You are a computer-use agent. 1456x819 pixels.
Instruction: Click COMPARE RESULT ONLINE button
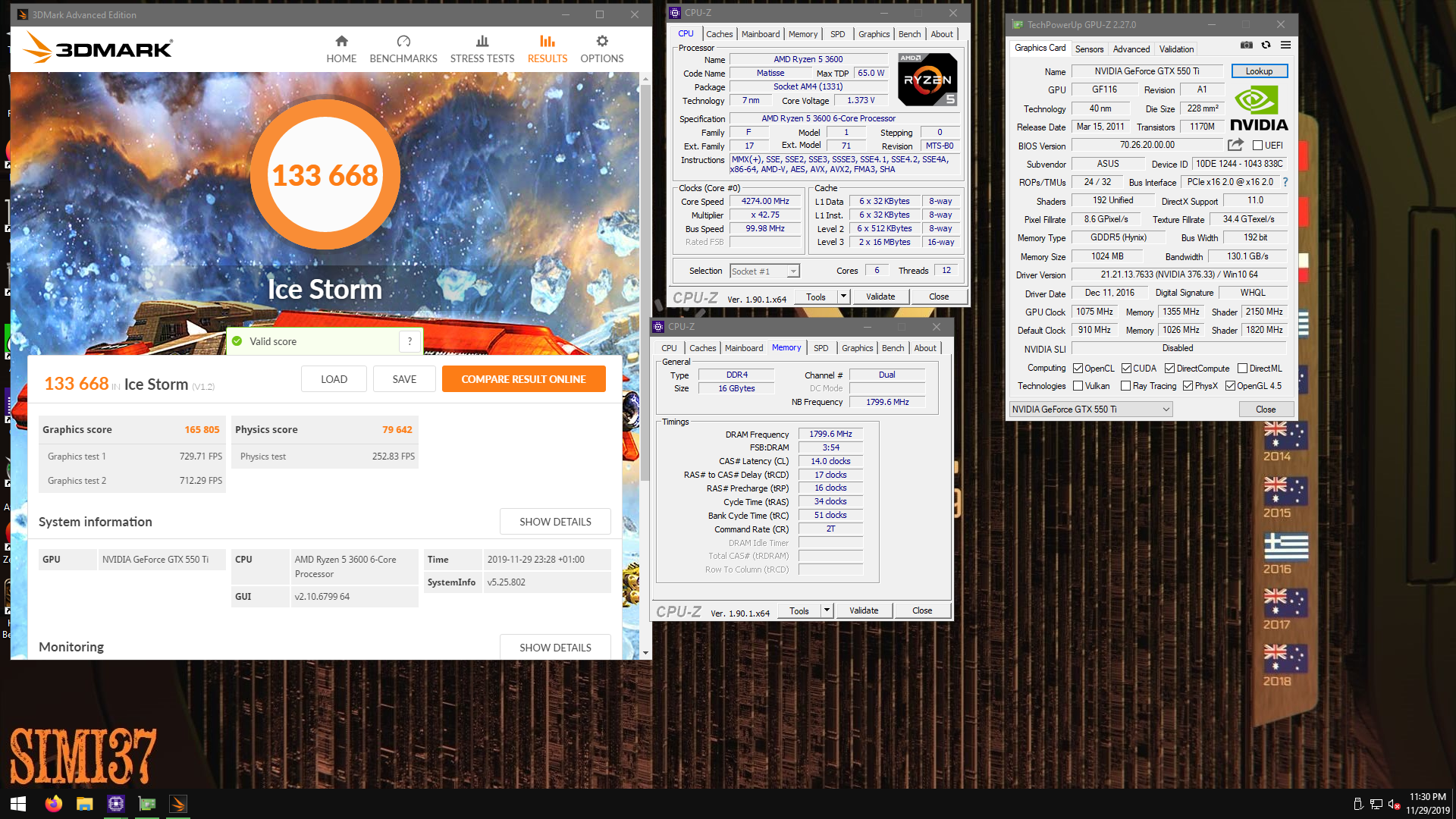point(523,379)
